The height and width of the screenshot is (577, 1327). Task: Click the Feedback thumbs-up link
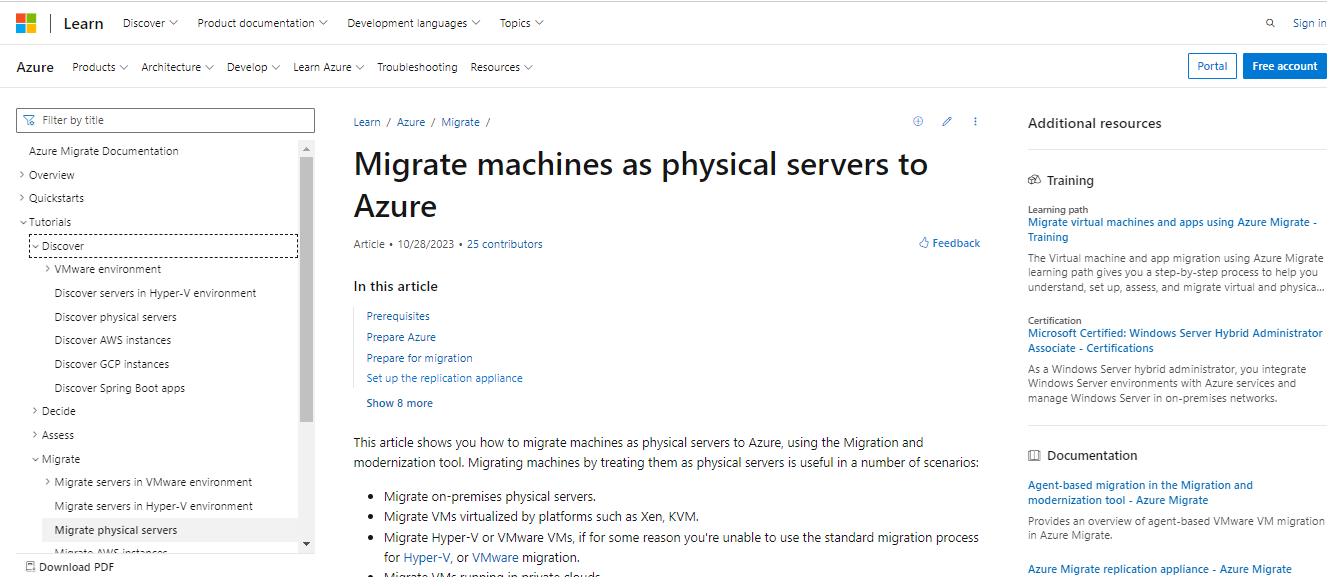tap(949, 243)
